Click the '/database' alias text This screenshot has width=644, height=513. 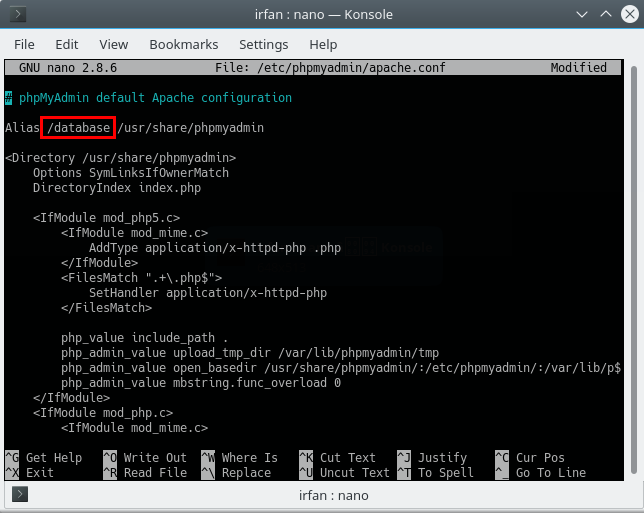point(78,128)
